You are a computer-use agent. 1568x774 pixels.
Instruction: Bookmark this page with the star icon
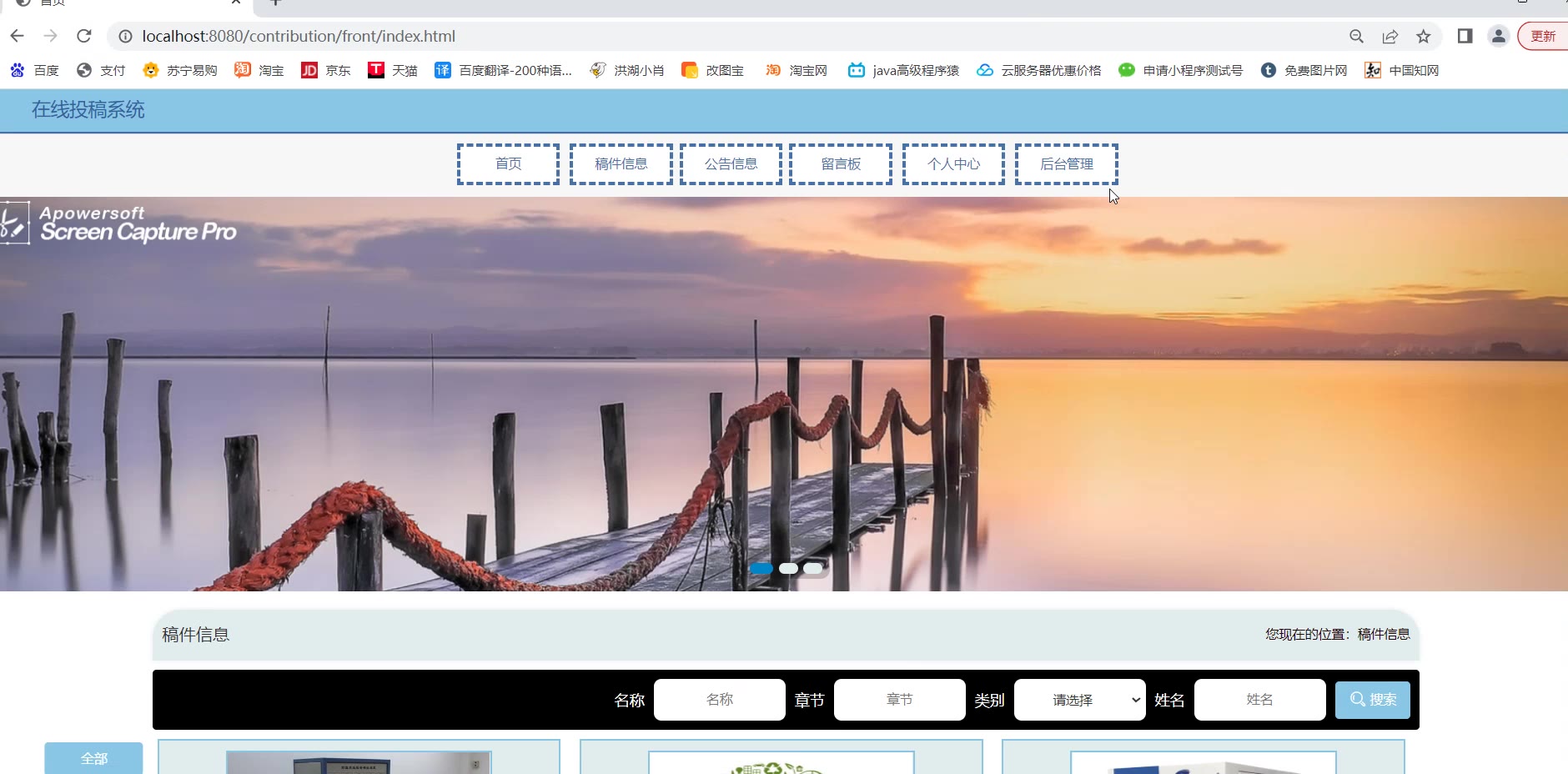1424,36
